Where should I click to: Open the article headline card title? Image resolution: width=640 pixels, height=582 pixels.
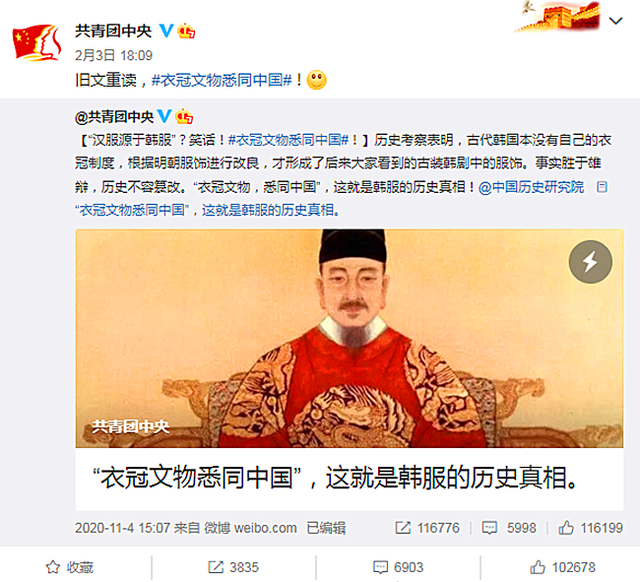335,478
